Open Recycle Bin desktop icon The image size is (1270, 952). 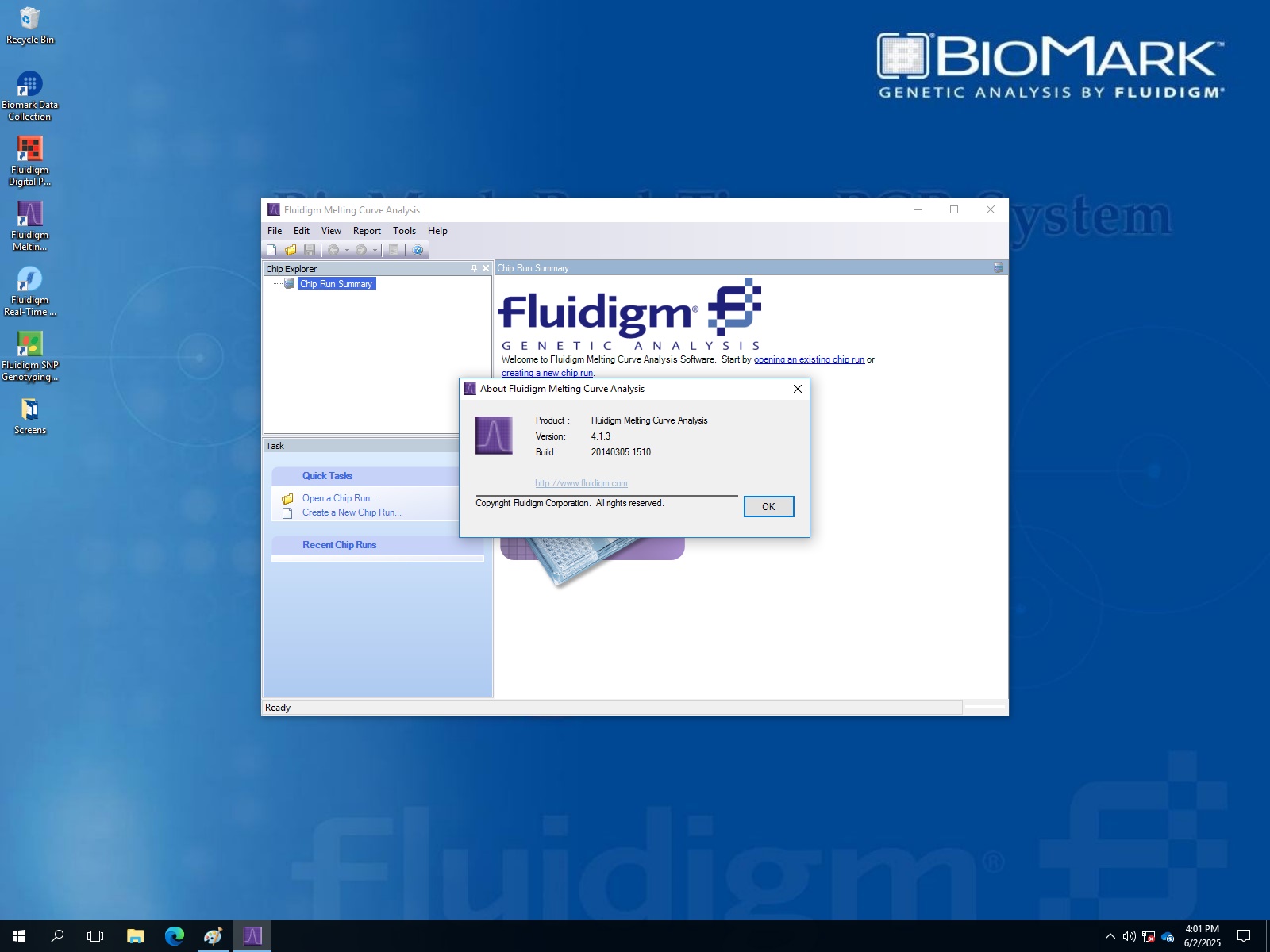coord(30,25)
